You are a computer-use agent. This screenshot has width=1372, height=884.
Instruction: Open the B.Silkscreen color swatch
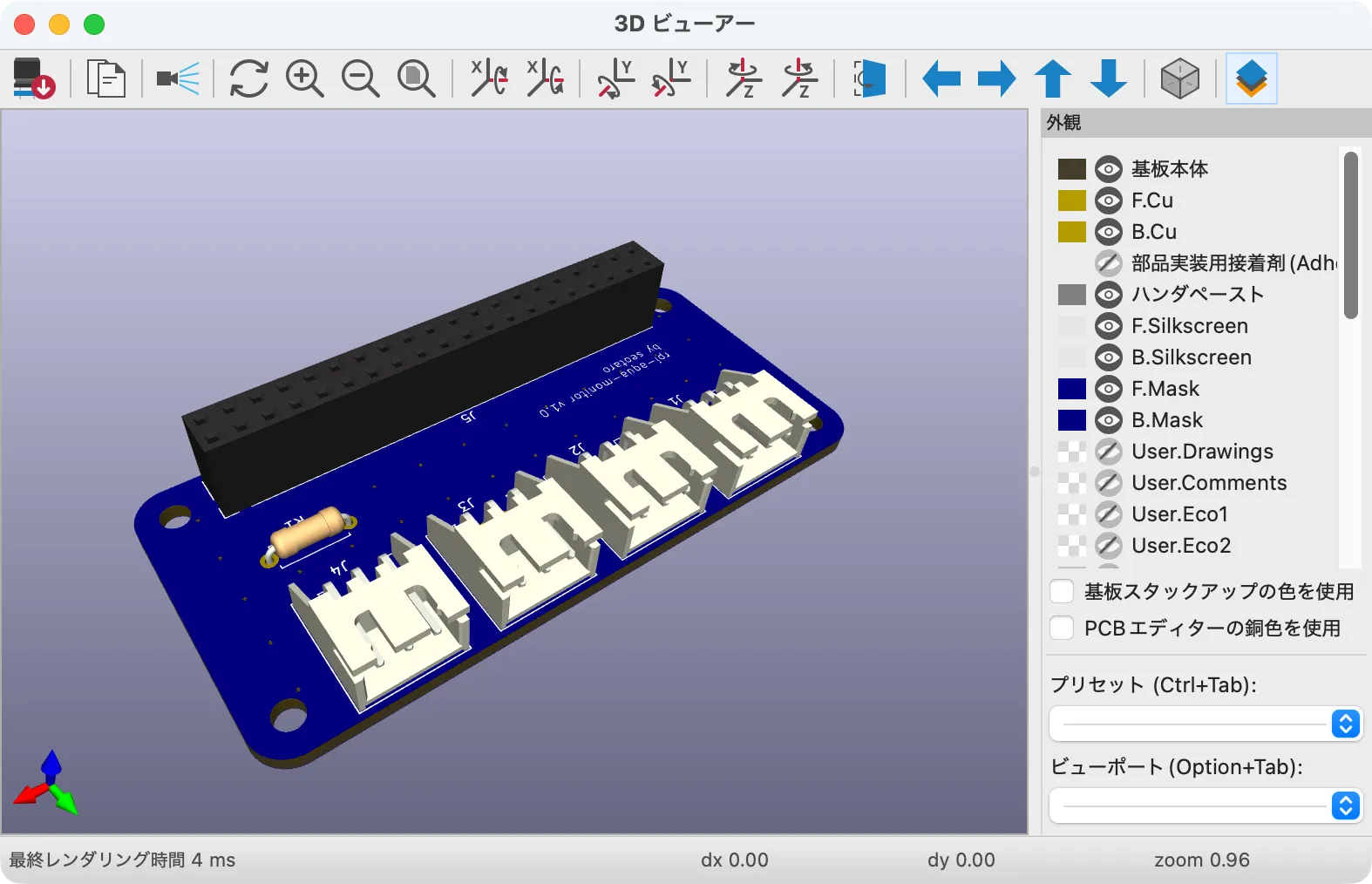pos(1071,357)
